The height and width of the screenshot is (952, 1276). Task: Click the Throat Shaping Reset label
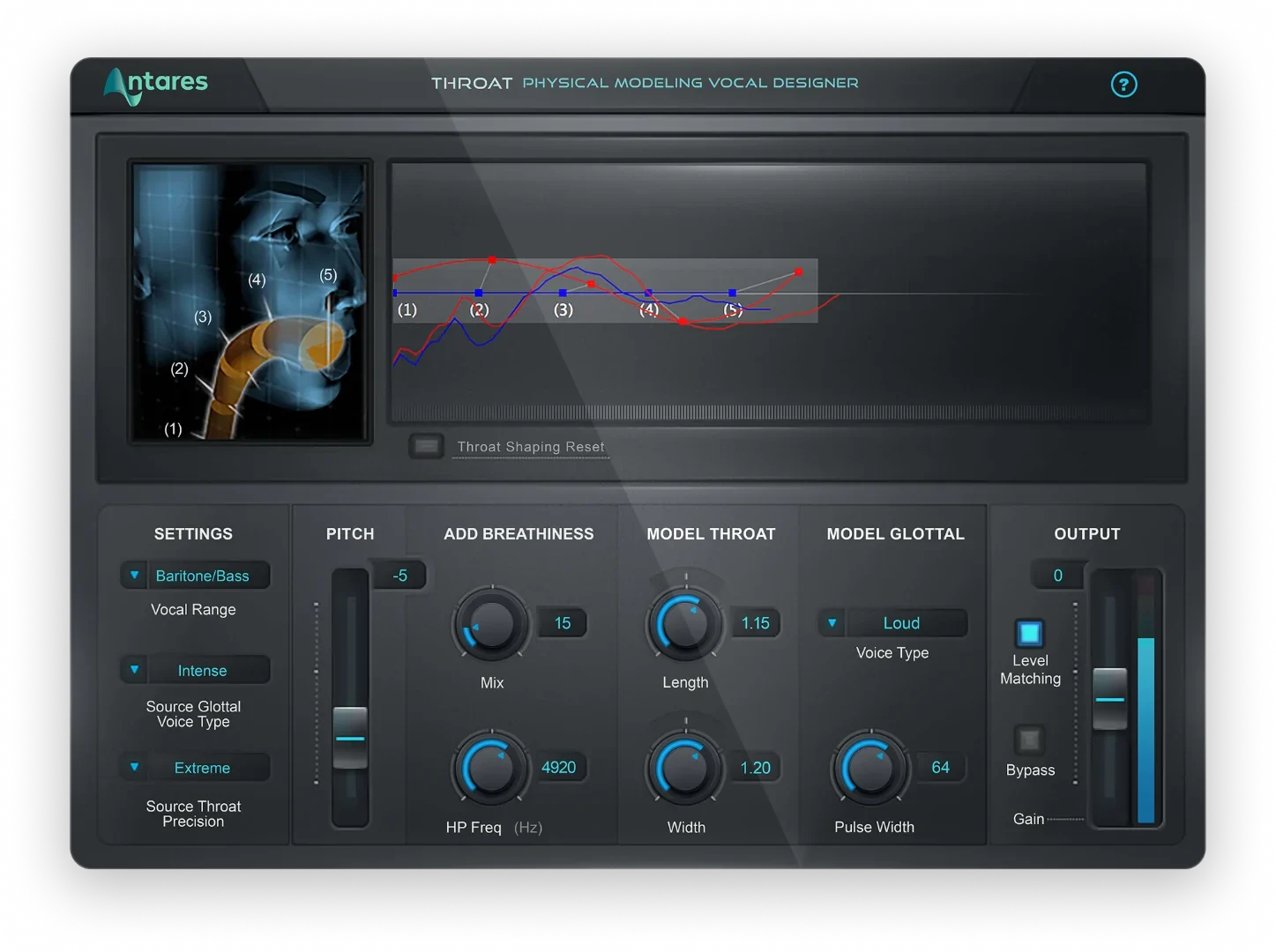click(x=531, y=447)
